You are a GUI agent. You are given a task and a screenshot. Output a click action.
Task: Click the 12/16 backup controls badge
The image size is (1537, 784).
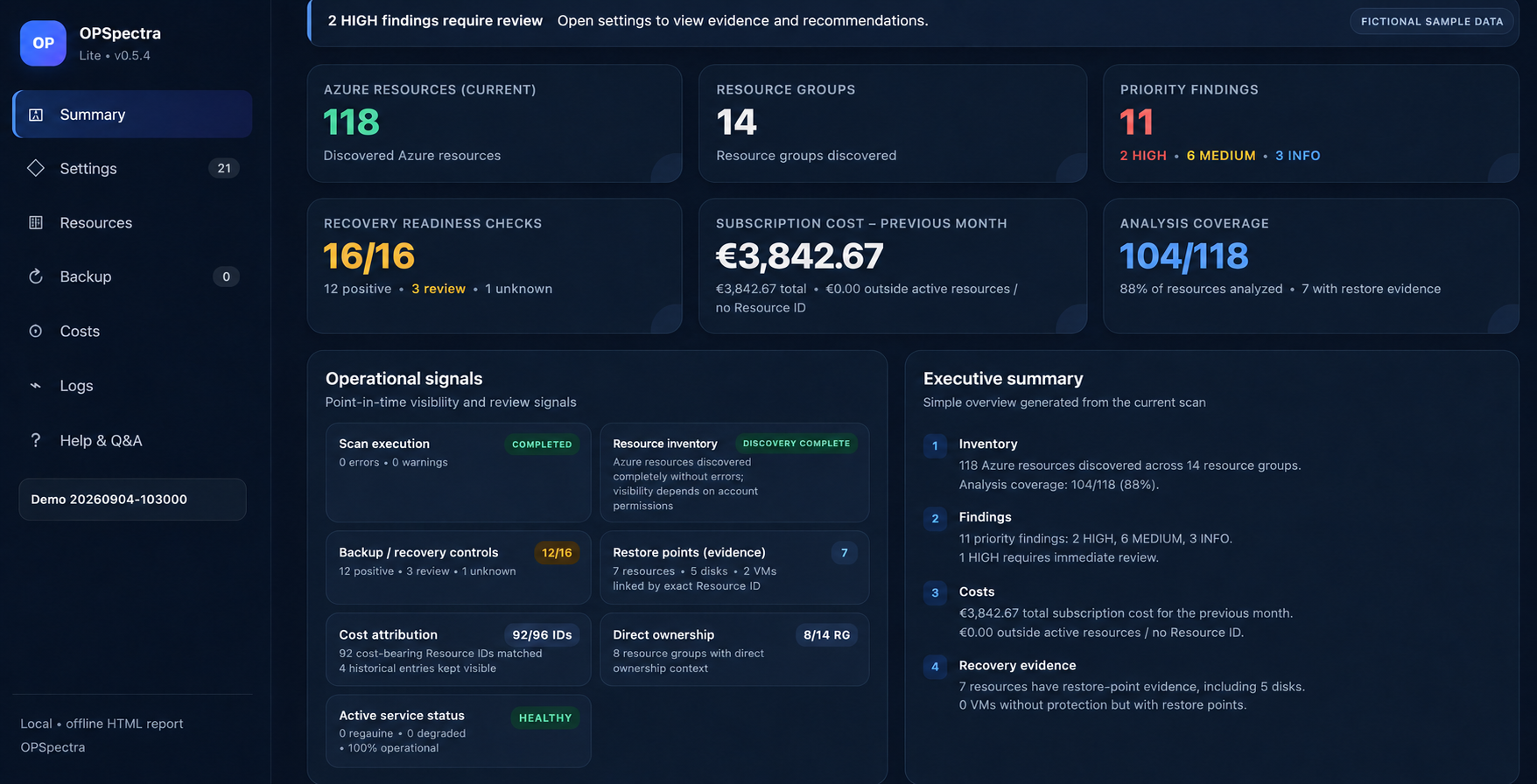coord(557,553)
